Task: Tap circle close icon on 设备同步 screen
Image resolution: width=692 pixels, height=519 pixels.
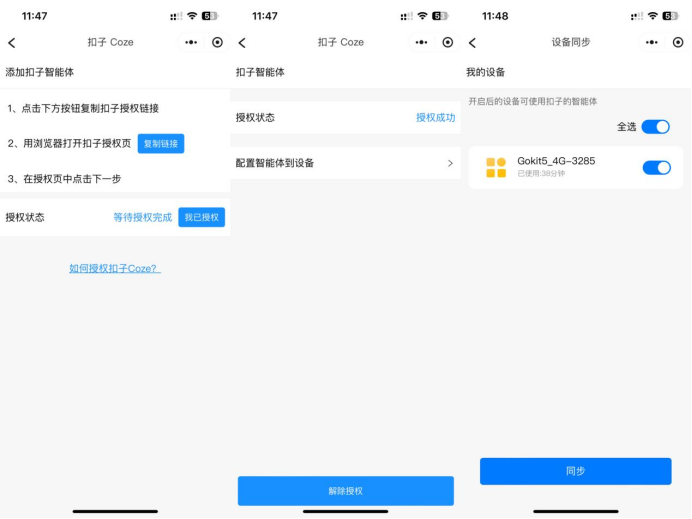Action: click(x=678, y=42)
